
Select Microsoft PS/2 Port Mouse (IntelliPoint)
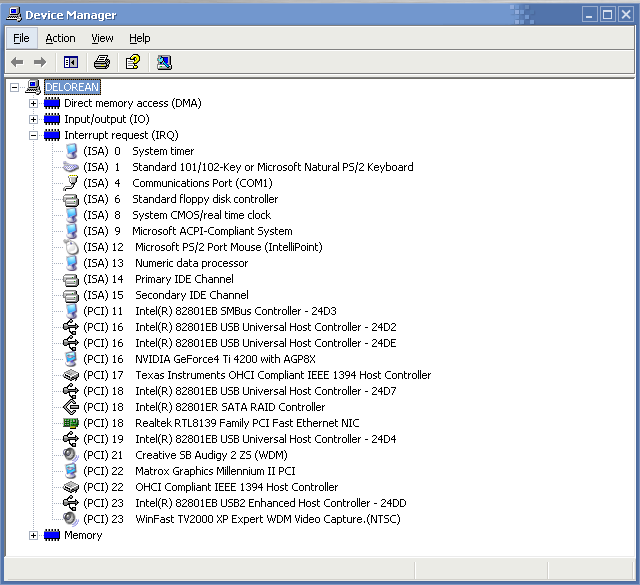tap(203, 247)
